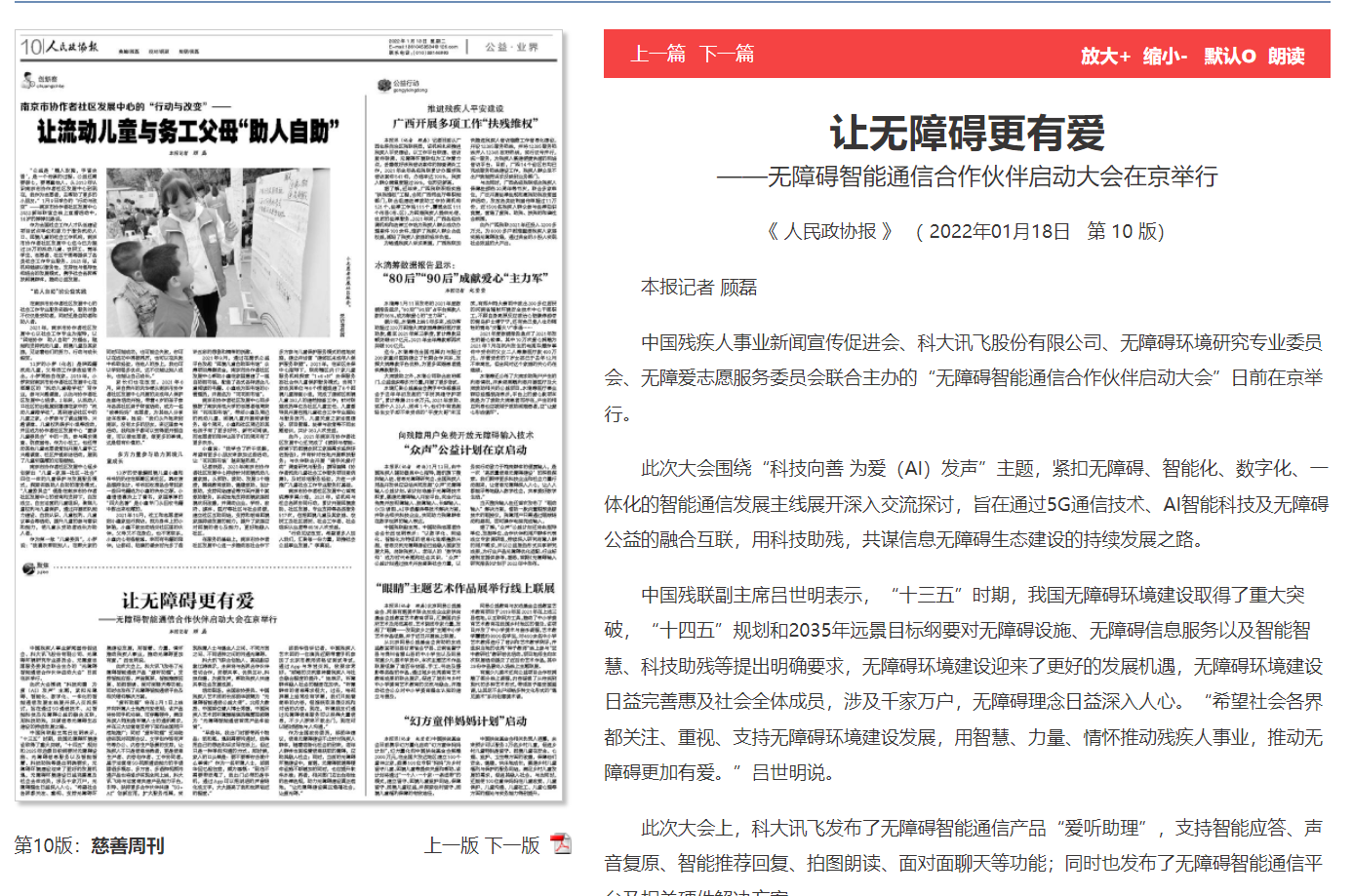Go to previous article via 上一篇
1353x896 pixels.
(657, 54)
